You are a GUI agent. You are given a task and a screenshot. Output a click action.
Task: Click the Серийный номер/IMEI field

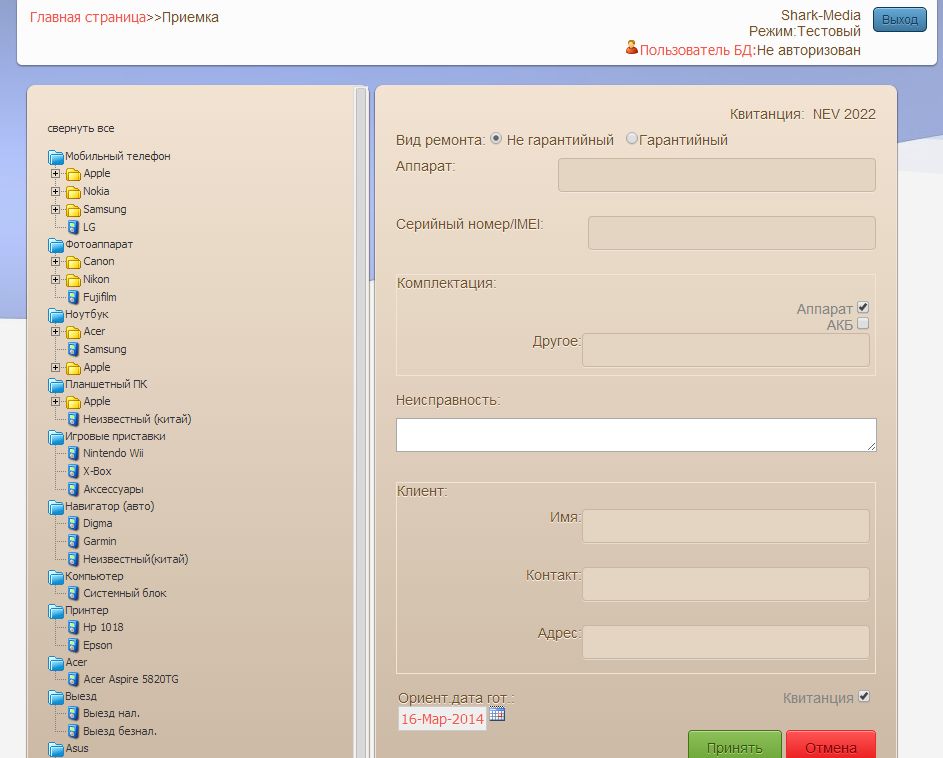click(731, 233)
